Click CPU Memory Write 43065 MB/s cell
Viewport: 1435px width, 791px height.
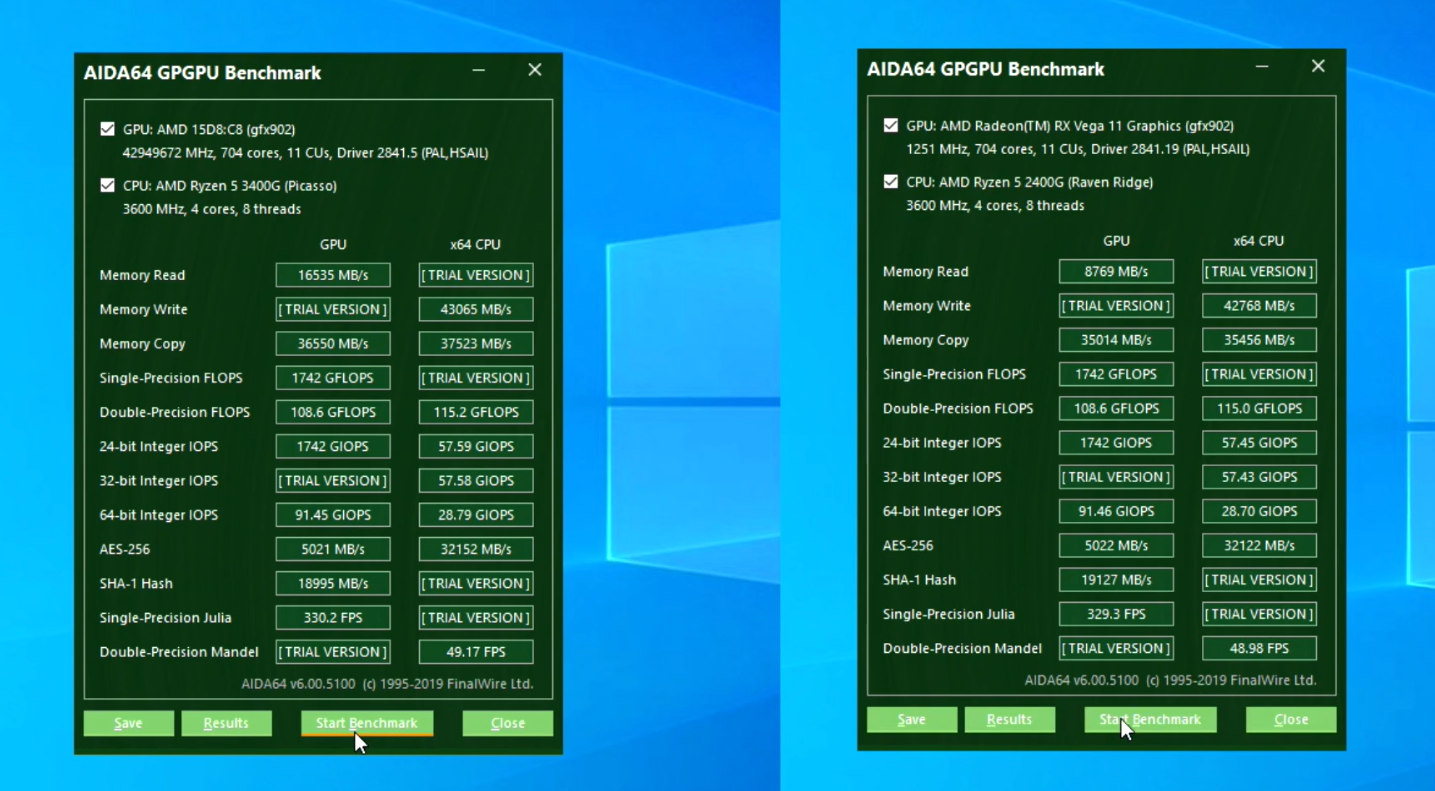tap(476, 309)
